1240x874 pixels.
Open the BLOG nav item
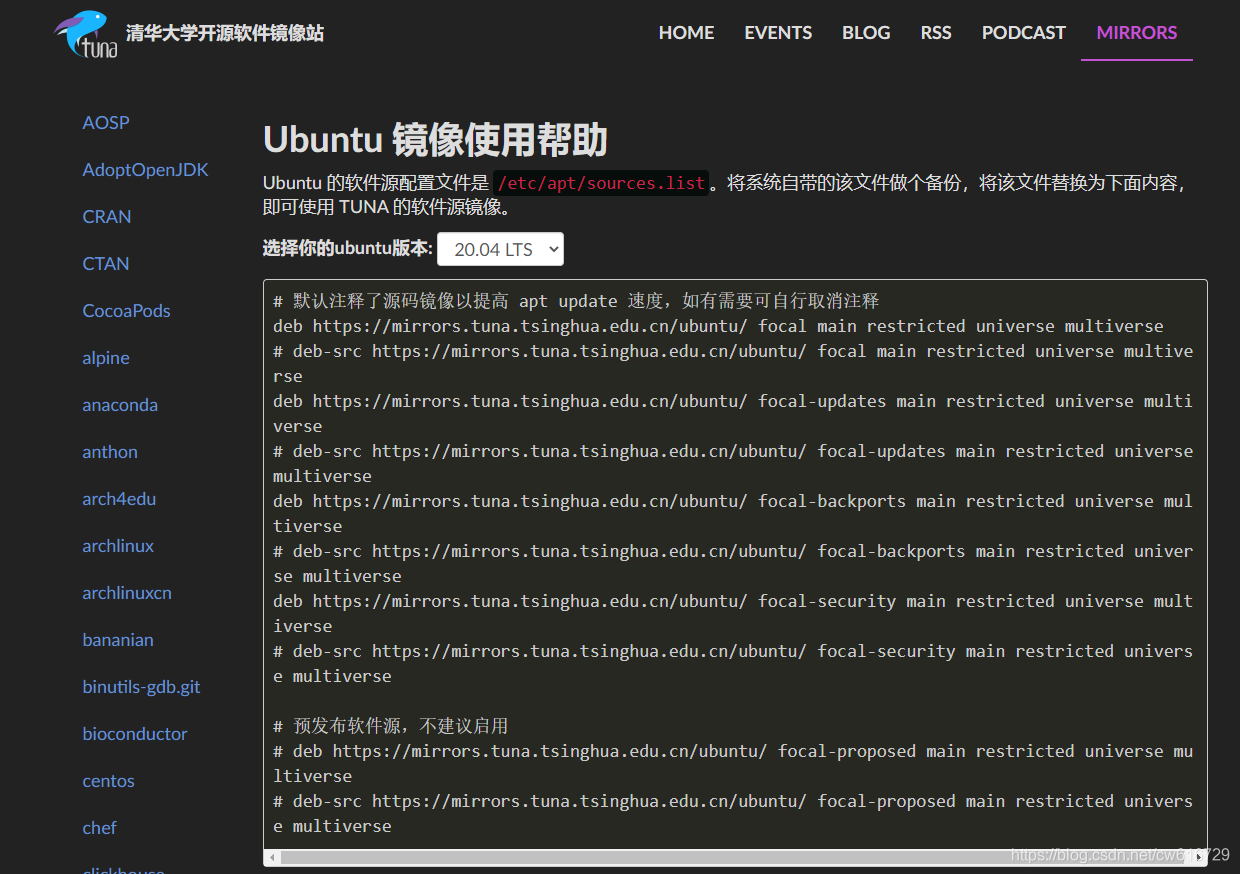(x=866, y=32)
